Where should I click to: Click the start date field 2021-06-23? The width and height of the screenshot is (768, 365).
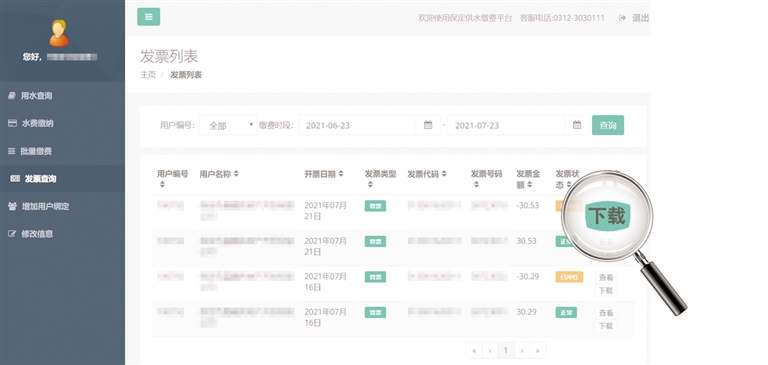pos(357,125)
